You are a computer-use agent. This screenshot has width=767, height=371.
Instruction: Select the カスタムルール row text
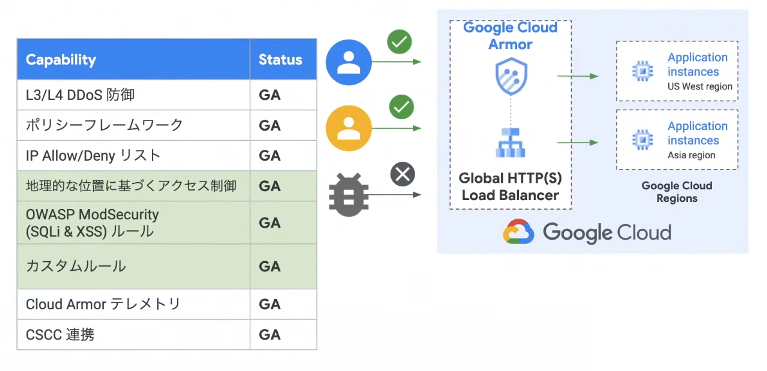76,266
